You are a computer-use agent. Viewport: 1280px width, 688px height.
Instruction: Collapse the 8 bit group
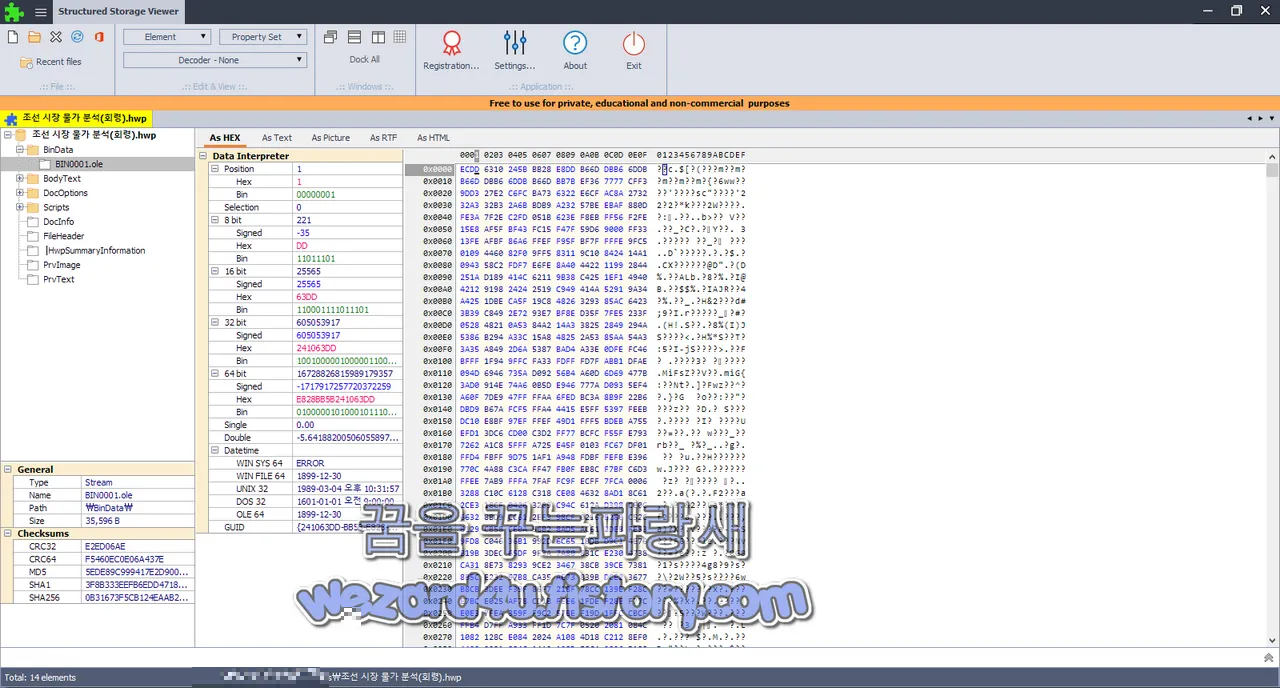(x=215, y=220)
